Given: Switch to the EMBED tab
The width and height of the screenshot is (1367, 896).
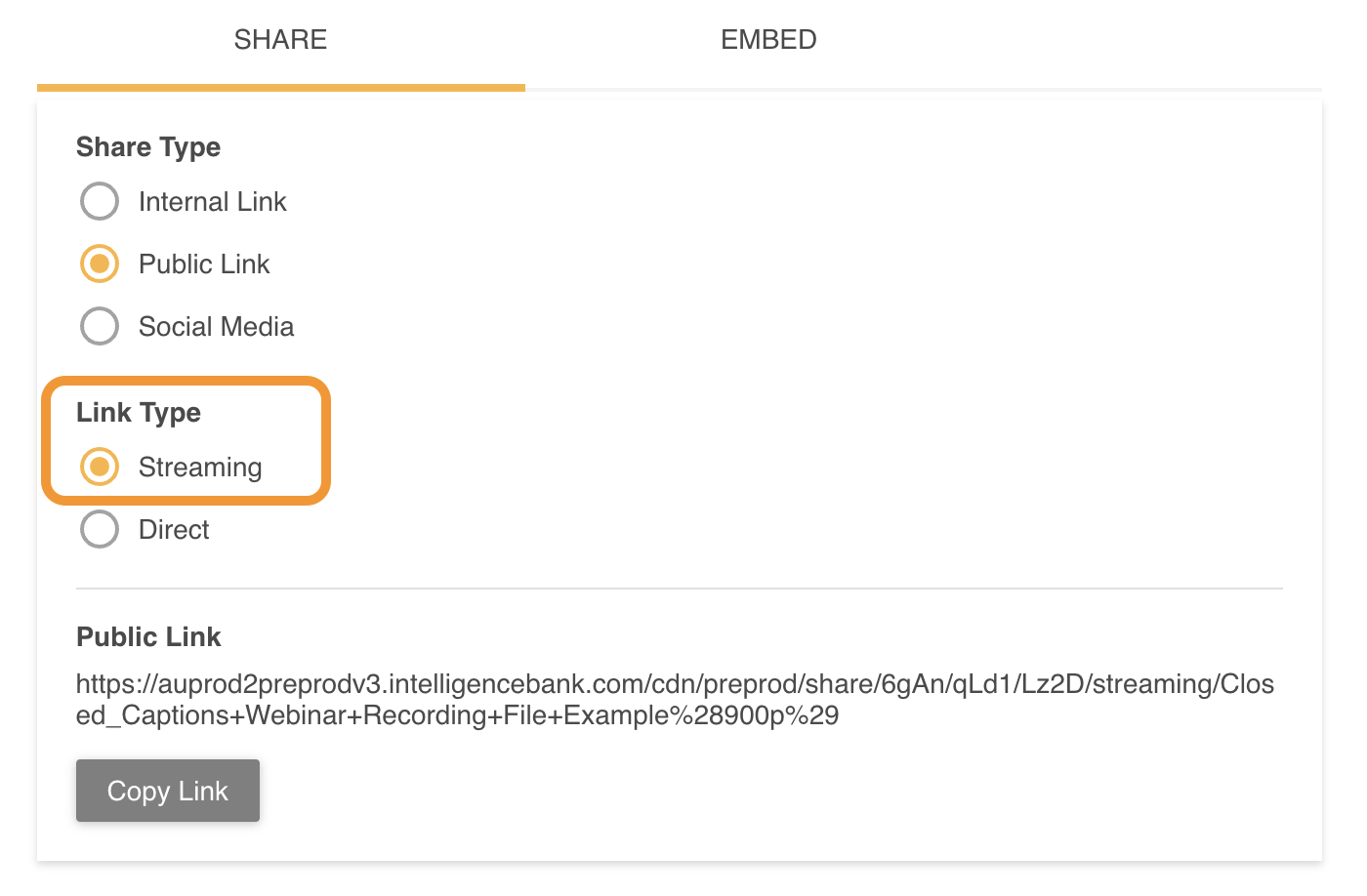Looking at the screenshot, I should [768, 40].
